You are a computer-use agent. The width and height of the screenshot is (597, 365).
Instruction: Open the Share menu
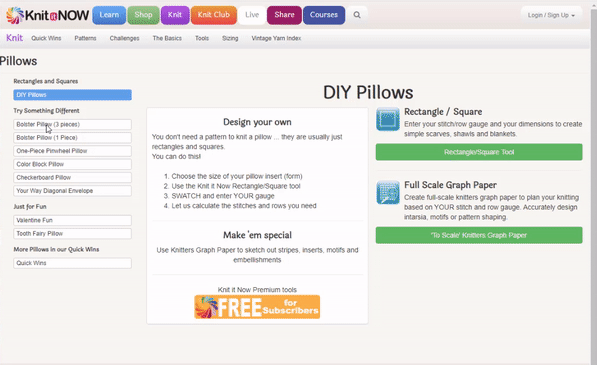tap(284, 15)
